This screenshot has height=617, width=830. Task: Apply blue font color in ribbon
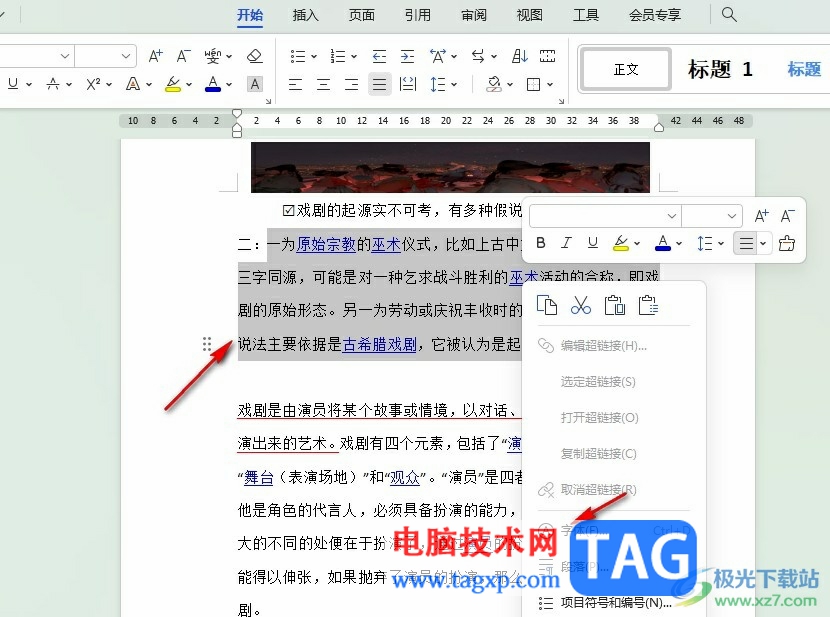tap(213, 84)
